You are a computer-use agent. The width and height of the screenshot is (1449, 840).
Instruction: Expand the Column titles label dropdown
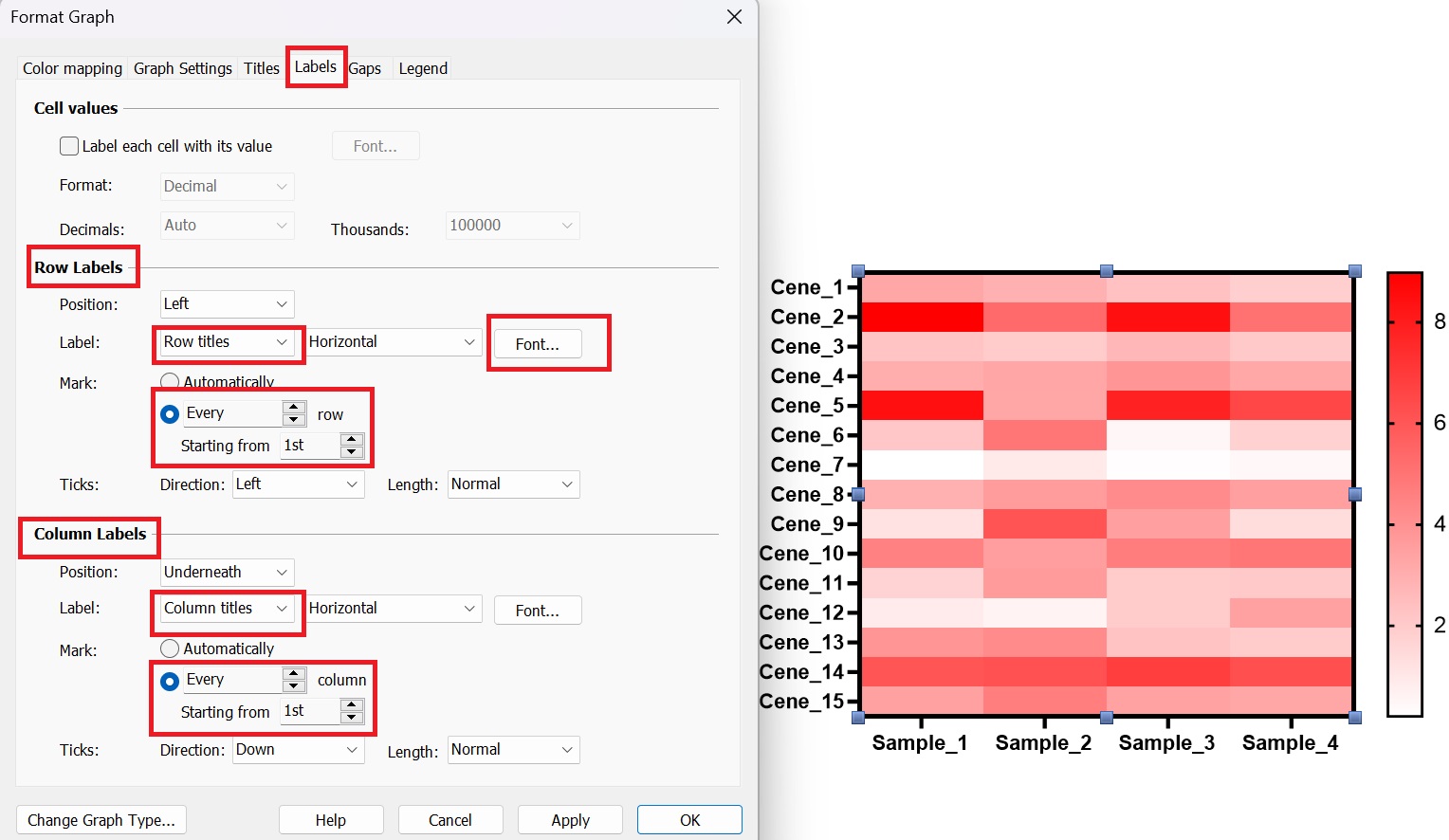(227, 609)
